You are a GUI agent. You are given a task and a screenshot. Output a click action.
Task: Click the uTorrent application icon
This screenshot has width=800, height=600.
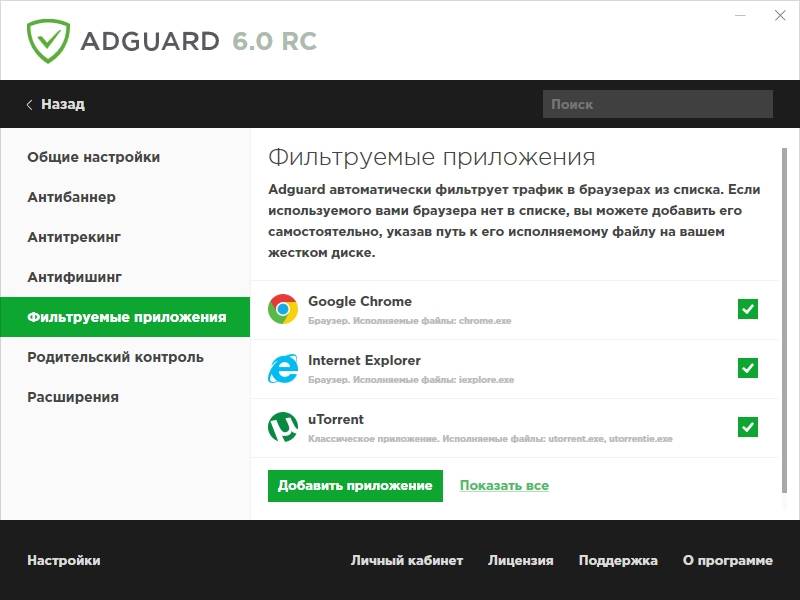tap(283, 427)
